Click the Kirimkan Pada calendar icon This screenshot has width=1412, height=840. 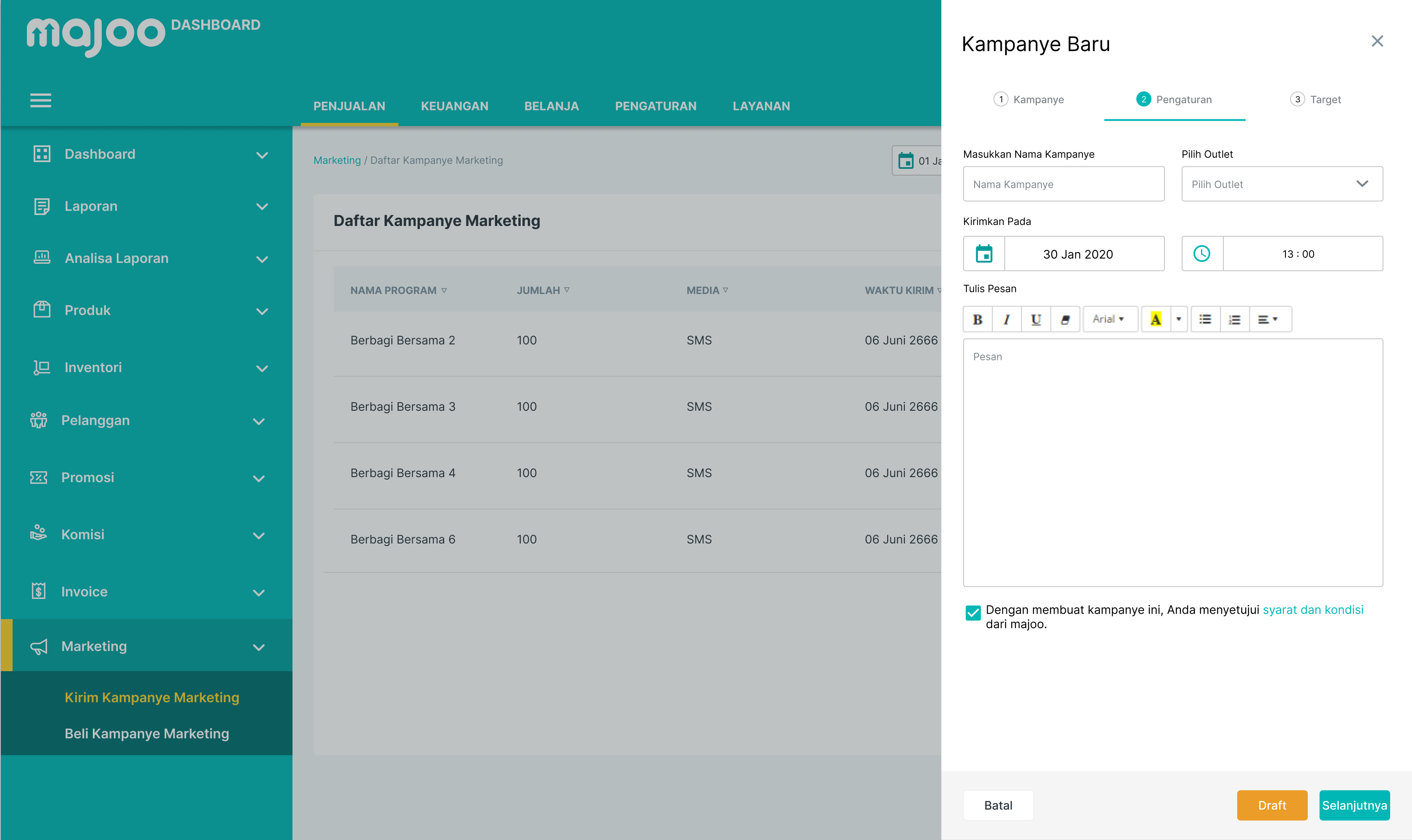pos(984,254)
